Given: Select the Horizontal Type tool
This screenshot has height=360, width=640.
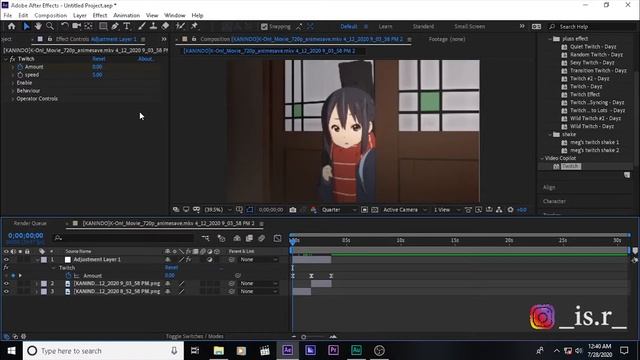Looking at the screenshot, I should [x=127, y=27].
